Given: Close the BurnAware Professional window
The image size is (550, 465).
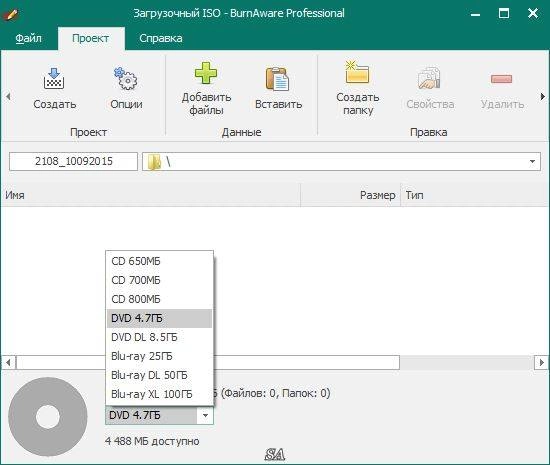Looking at the screenshot, I should click(533, 13).
